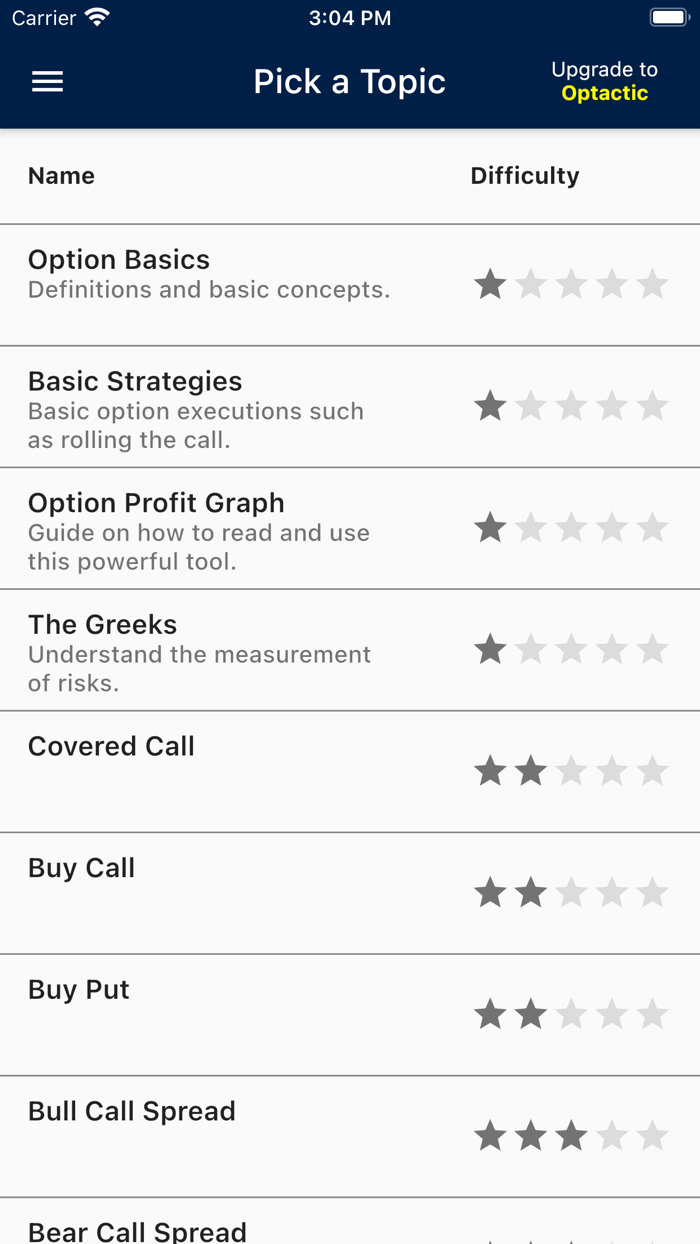Viewport: 700px width, 1244px height.
Task: Tap the Wi-Fi icon in the status bar
Action: click(x=95, y=16)
